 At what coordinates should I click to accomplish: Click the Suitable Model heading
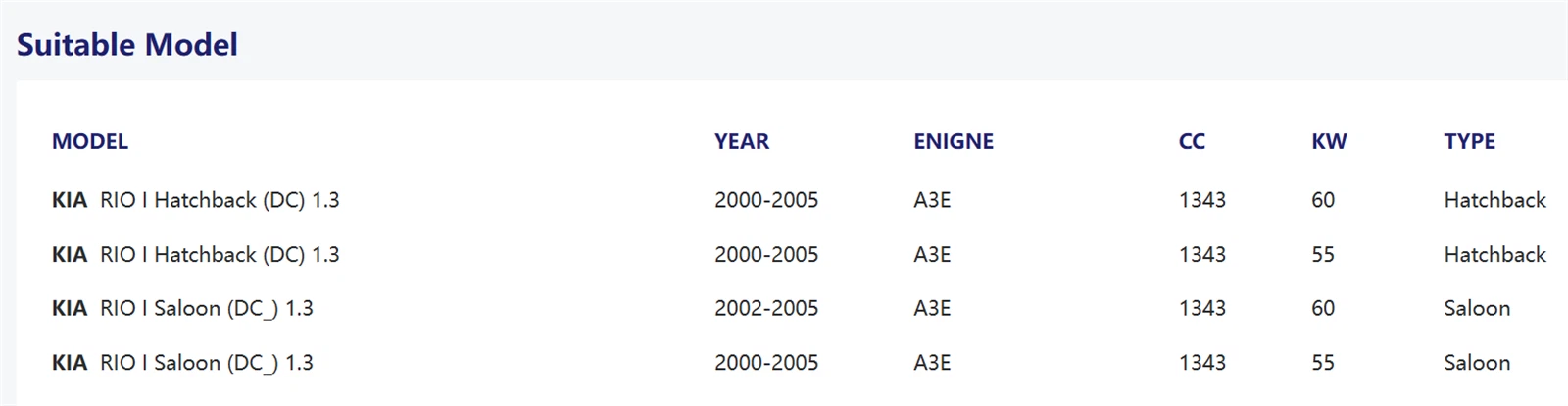(x=127, y=45)
